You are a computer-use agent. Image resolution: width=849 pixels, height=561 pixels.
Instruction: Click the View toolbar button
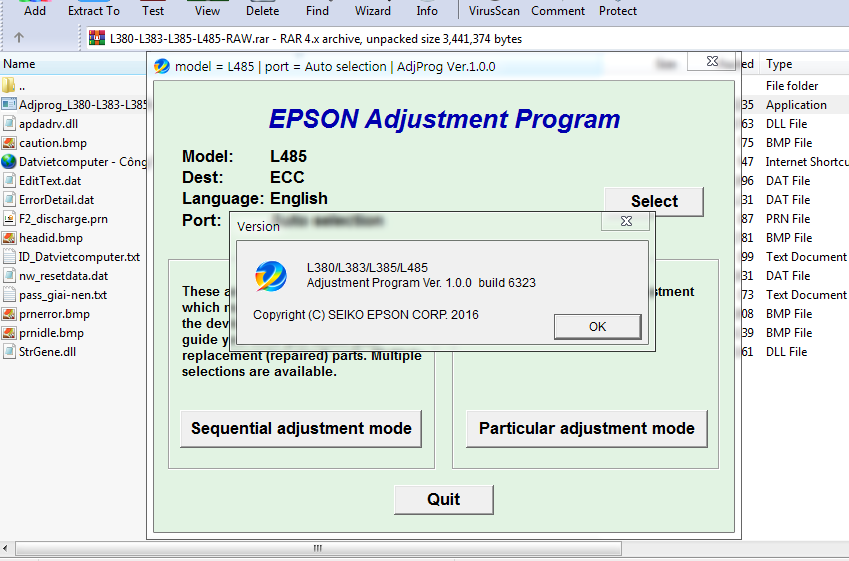[x=207, y=10]
